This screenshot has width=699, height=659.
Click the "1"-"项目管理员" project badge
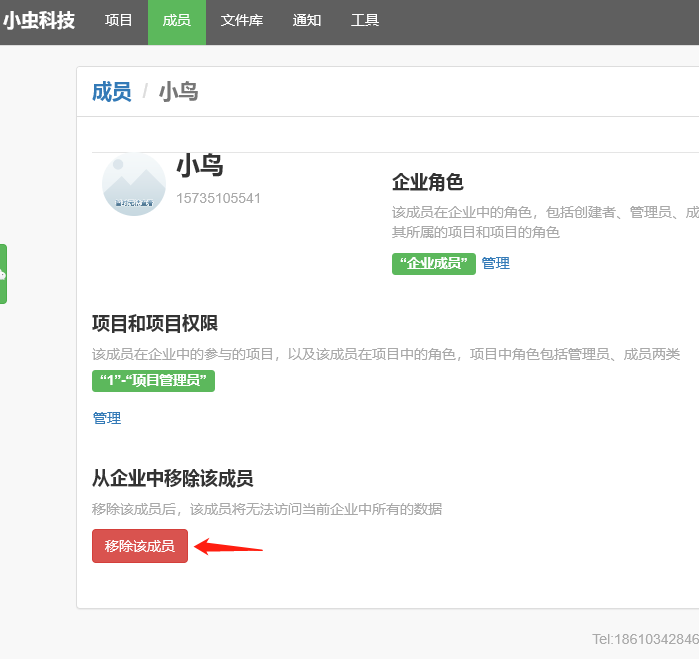(153, 381)
